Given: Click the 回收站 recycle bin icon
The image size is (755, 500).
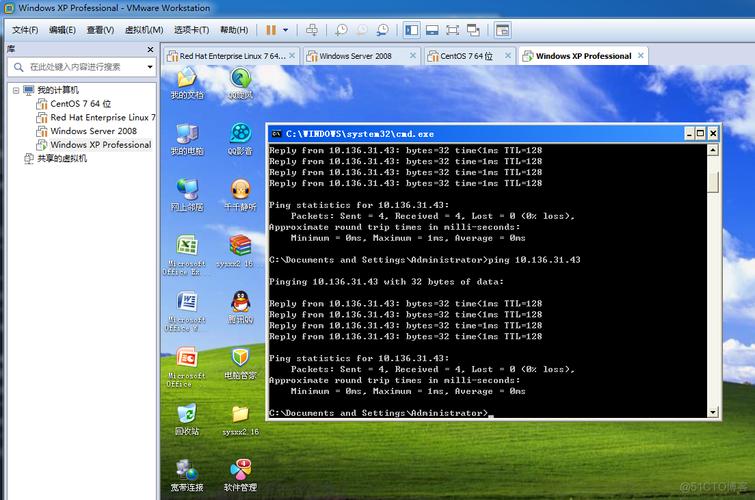Looking at the screenshot, I should [187, 419].
